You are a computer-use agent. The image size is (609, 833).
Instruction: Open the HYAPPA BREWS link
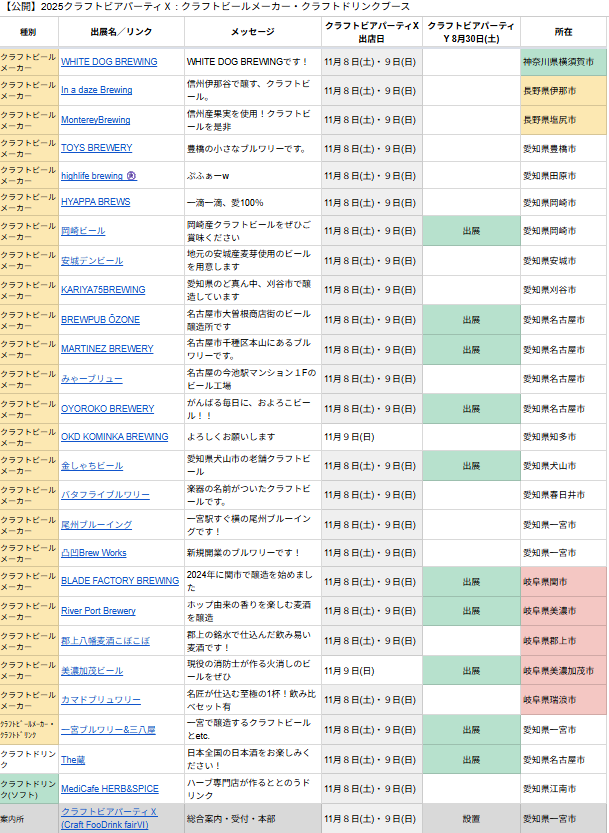pyautogui.click(x=96, y=202)
